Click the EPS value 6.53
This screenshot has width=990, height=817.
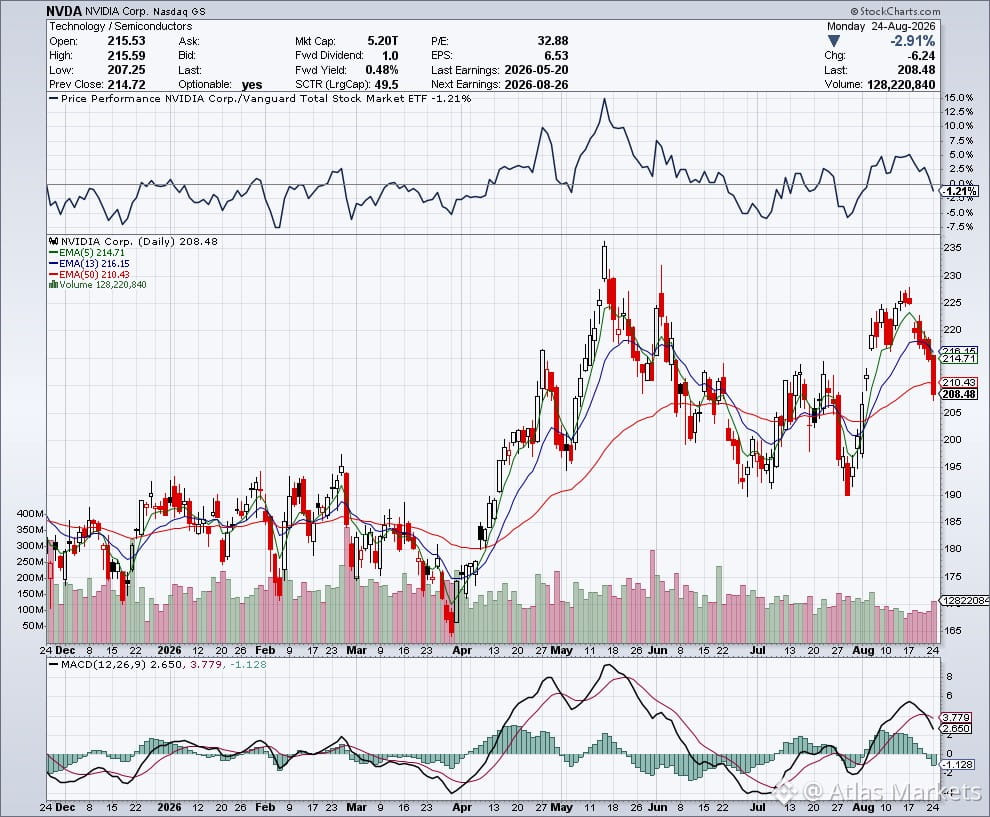click(556, 56)
